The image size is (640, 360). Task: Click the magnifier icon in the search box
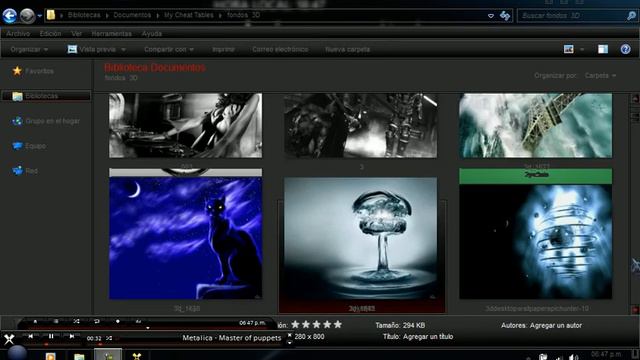point(631,16)
